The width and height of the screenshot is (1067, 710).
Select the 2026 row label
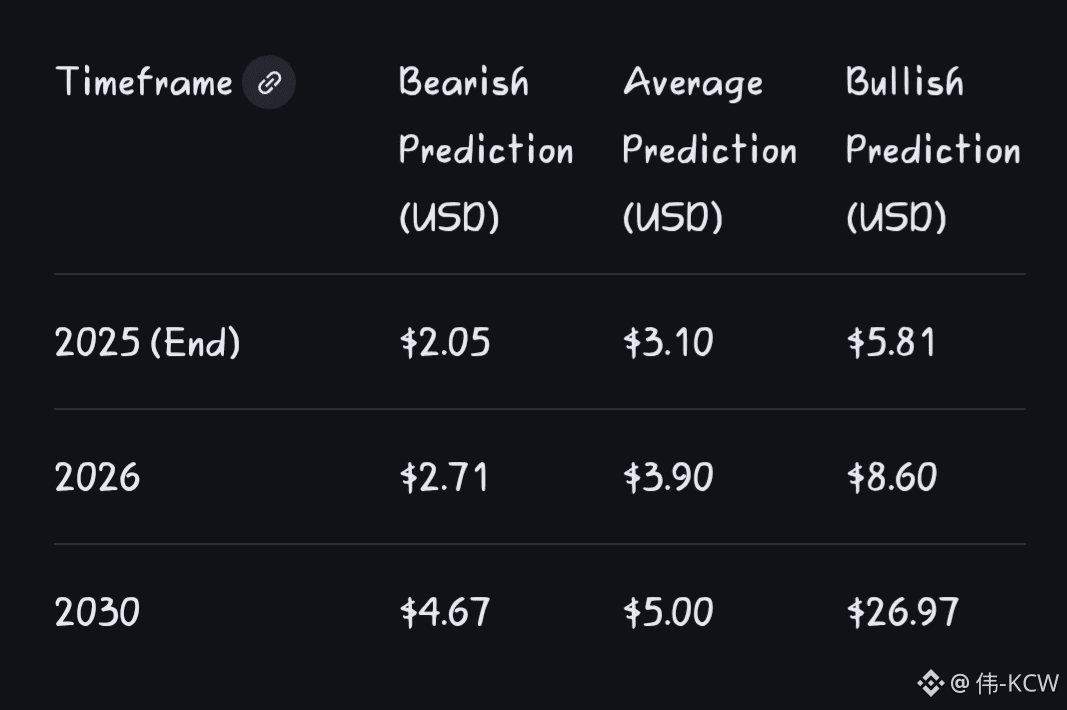(x=97, y=478)
